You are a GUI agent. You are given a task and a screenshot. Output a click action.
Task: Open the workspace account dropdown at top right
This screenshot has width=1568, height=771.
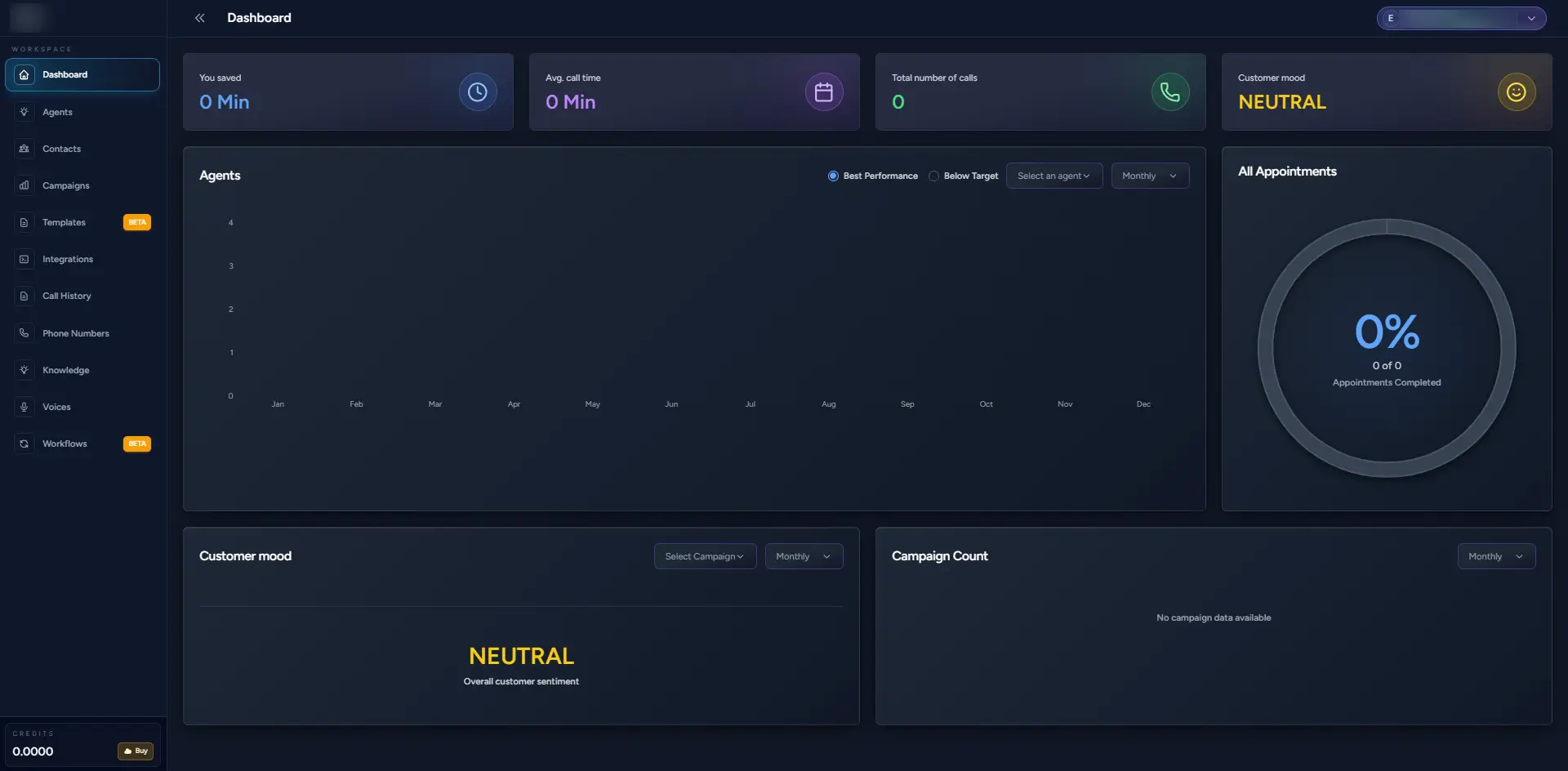(x=1462, y=18)
